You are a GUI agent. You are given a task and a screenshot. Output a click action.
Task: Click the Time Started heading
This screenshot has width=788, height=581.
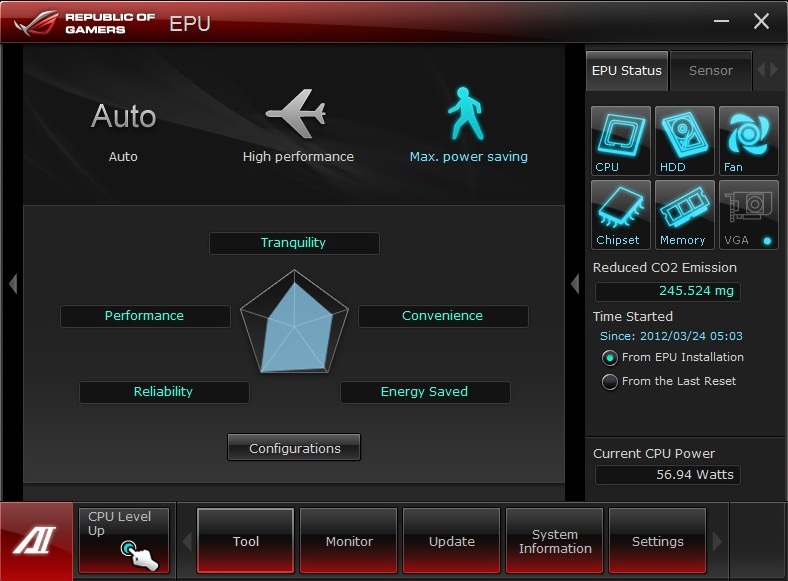coord(633,317)
